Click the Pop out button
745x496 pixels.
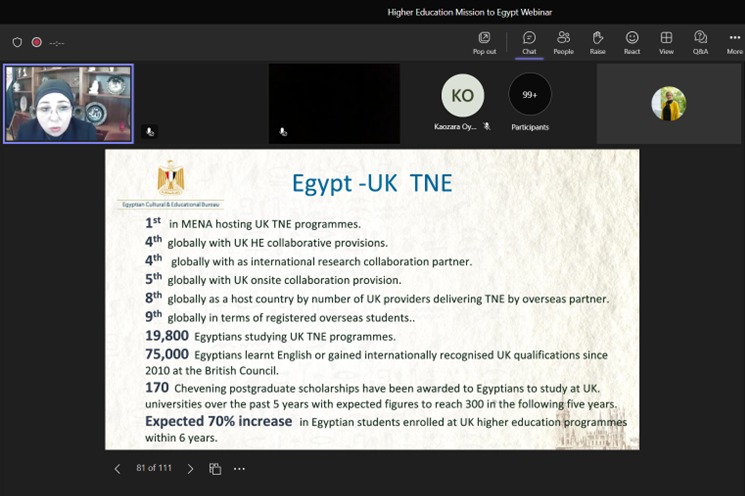click(x=484, y=42)
